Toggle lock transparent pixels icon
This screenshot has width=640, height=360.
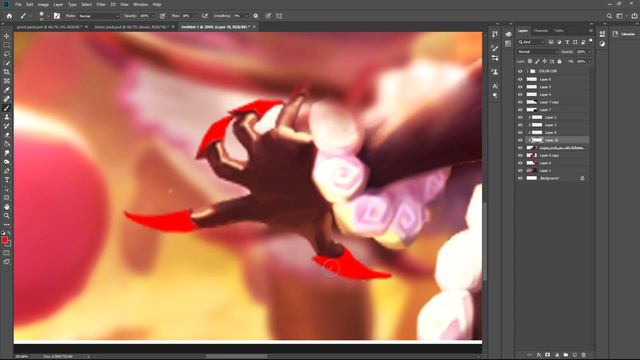point(530,61)
